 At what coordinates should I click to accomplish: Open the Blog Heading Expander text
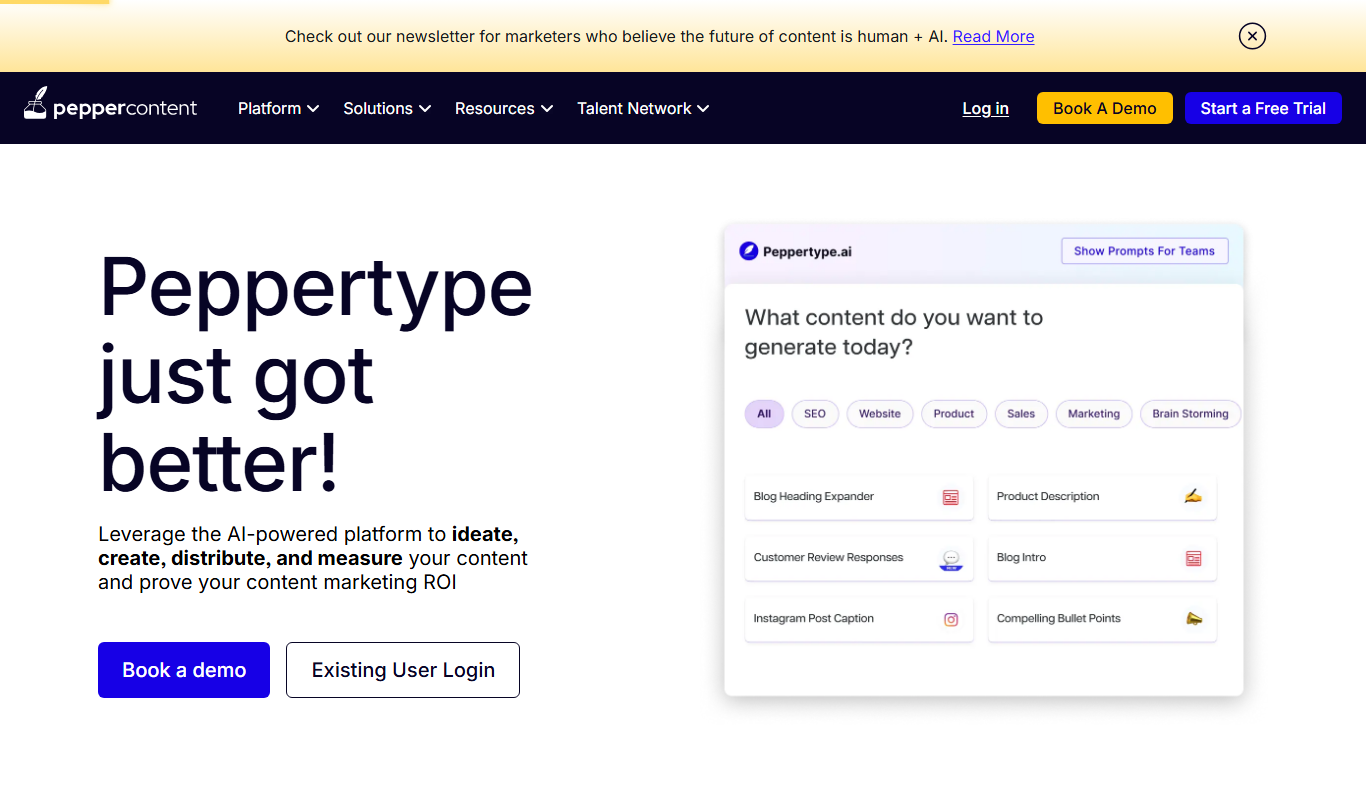point(814,496)
